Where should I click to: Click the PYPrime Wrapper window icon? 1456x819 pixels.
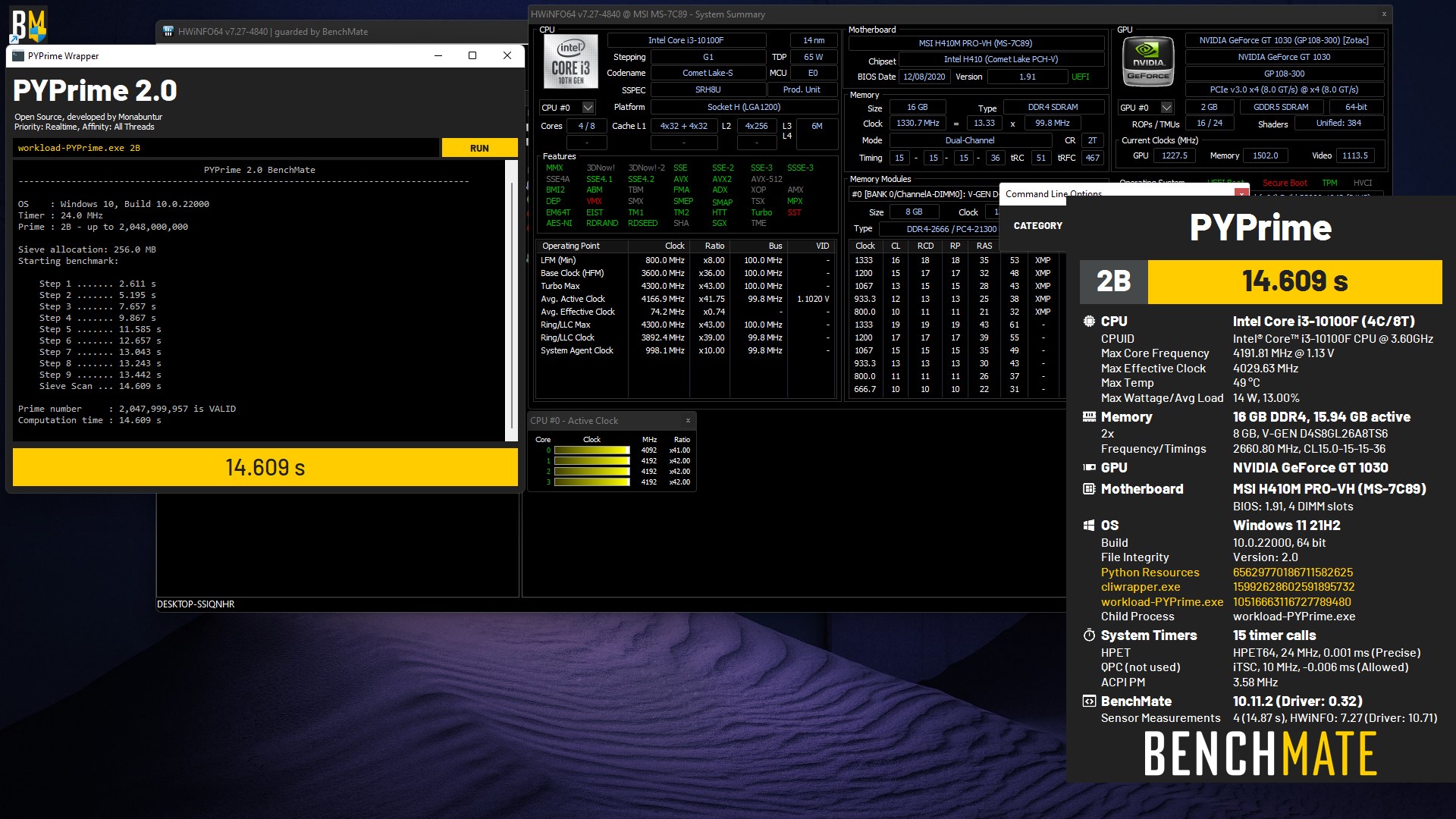click(18, 55)
